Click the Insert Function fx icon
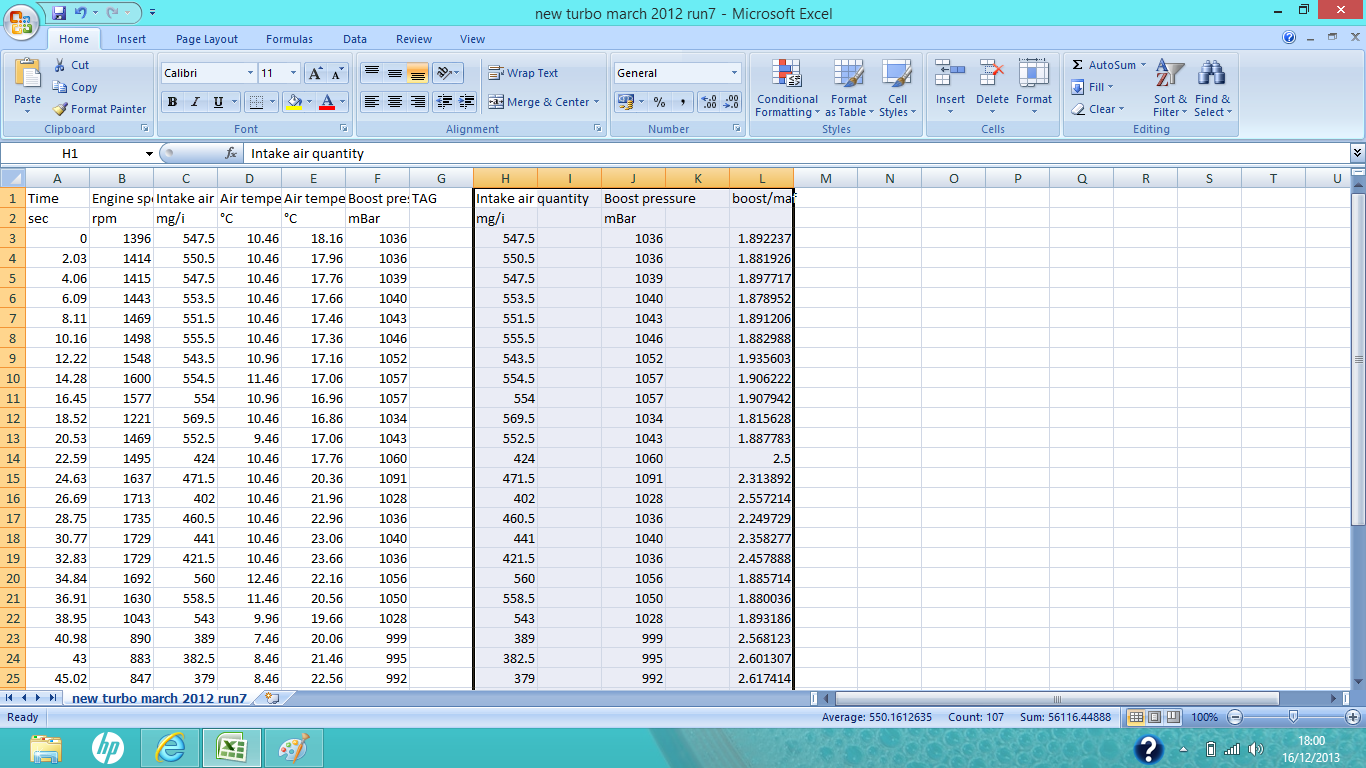This screenshot has height=768, width=1366. (x=231, y=154)
